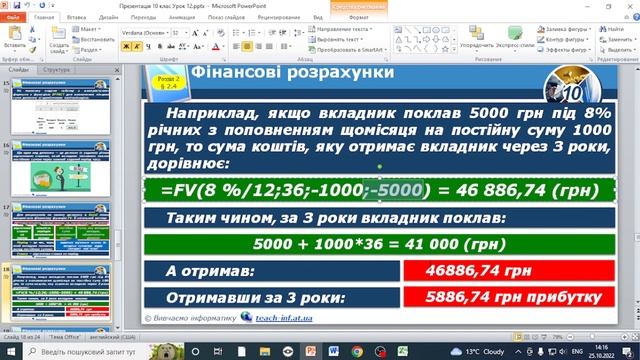
Task: Open the File (Файл) tab
Action: click(x=13, y=17)
